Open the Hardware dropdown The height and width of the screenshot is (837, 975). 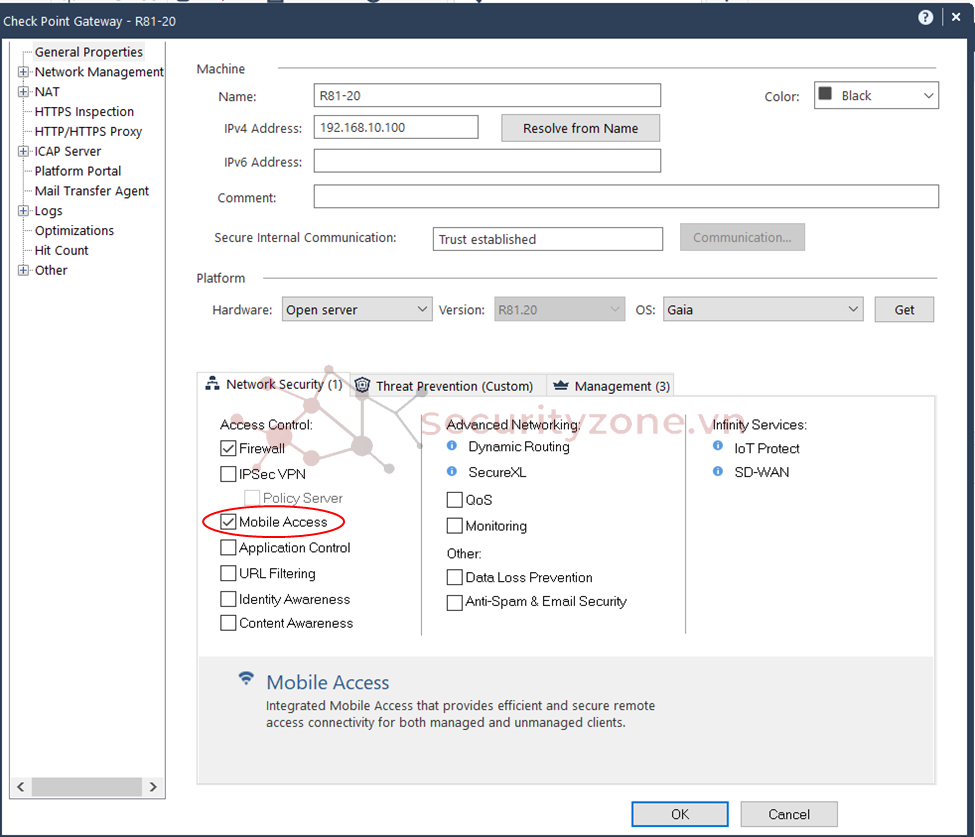(357, 310)
